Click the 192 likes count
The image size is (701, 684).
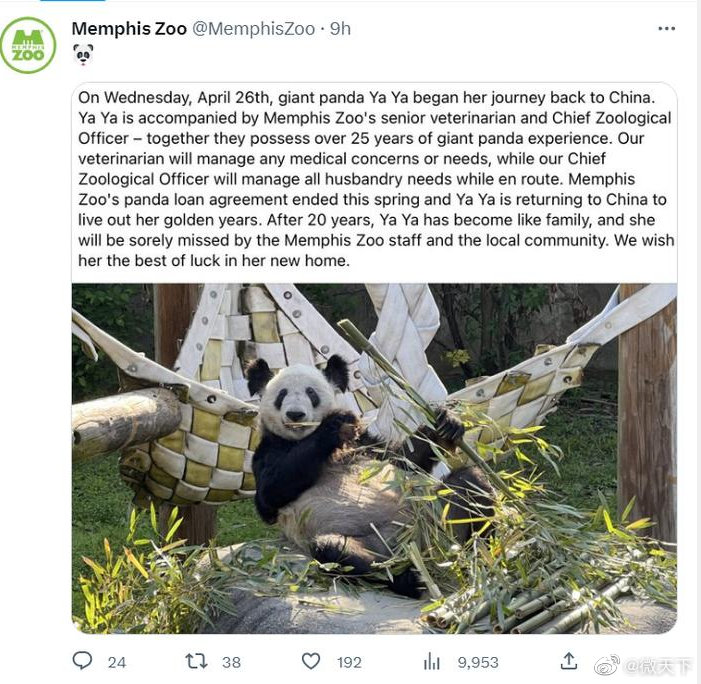349,662
